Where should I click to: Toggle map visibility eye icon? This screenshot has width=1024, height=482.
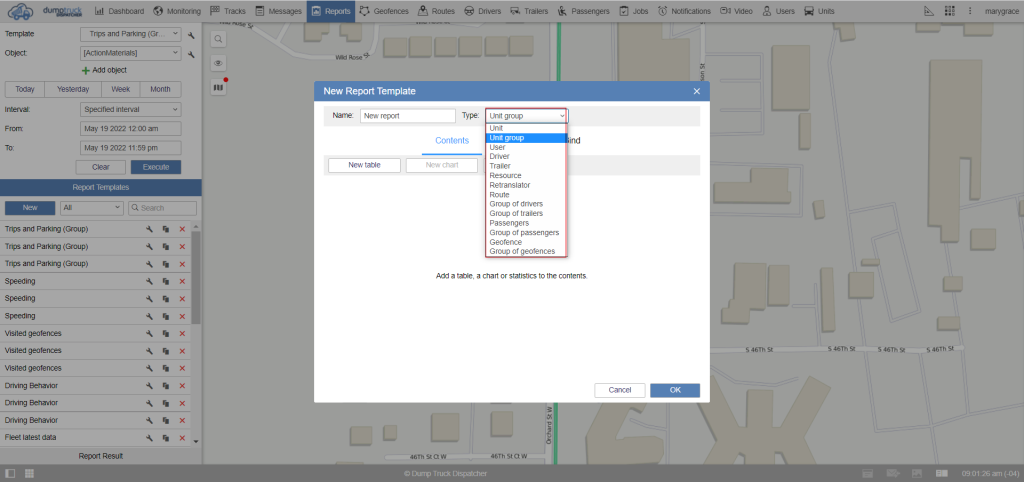pyautogui.click(x=218, y=63)
